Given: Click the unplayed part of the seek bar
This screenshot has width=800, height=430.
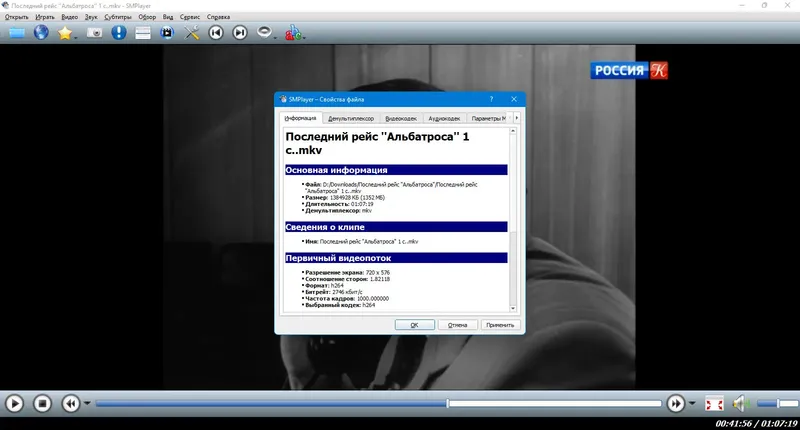Looking at the screenshot, I should (x=555, y=403).
